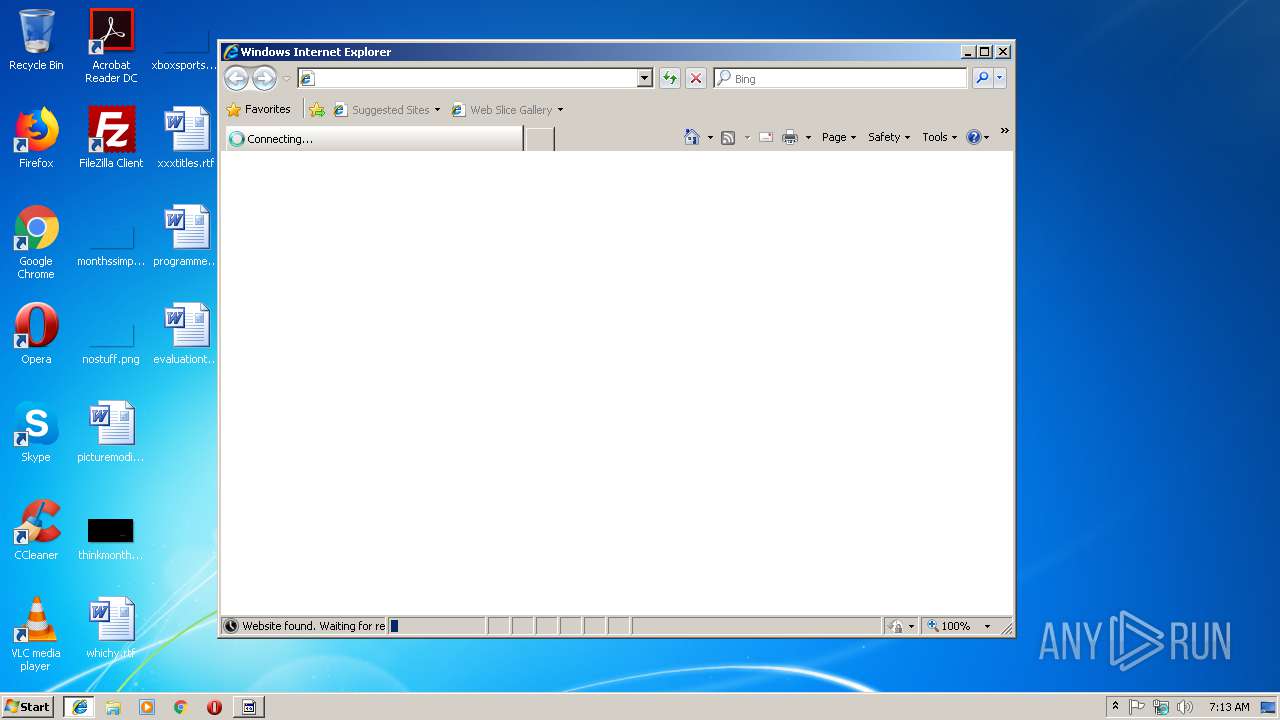This screenshot has height=720, width=1280.
Task: Select the whichy.rtf file
Action: 111,628
